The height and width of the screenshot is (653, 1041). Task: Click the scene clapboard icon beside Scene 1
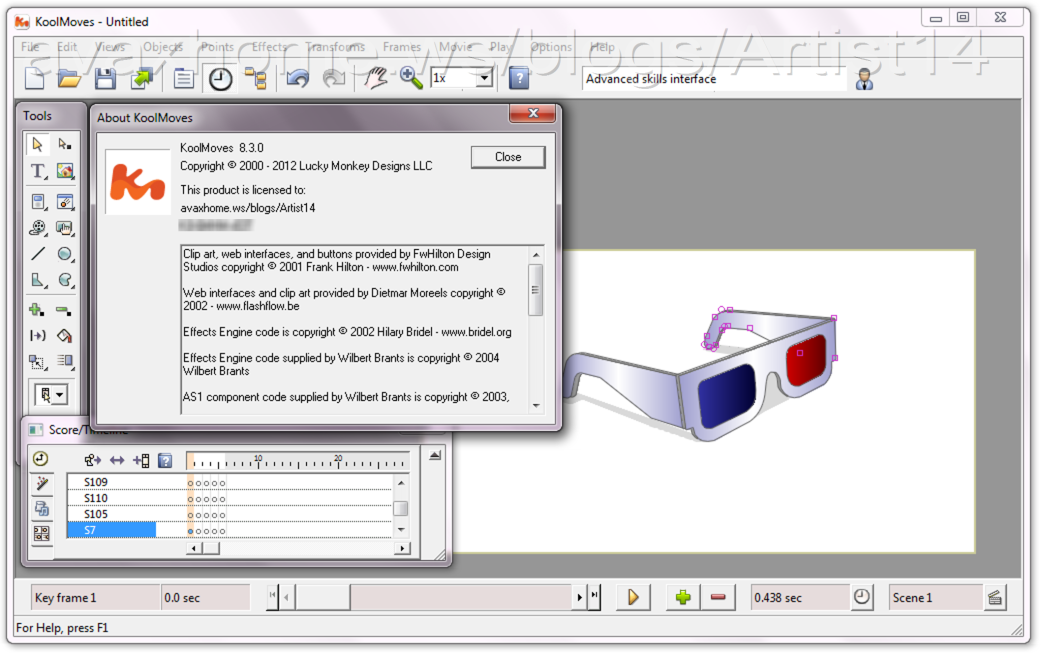click(995, 597)
